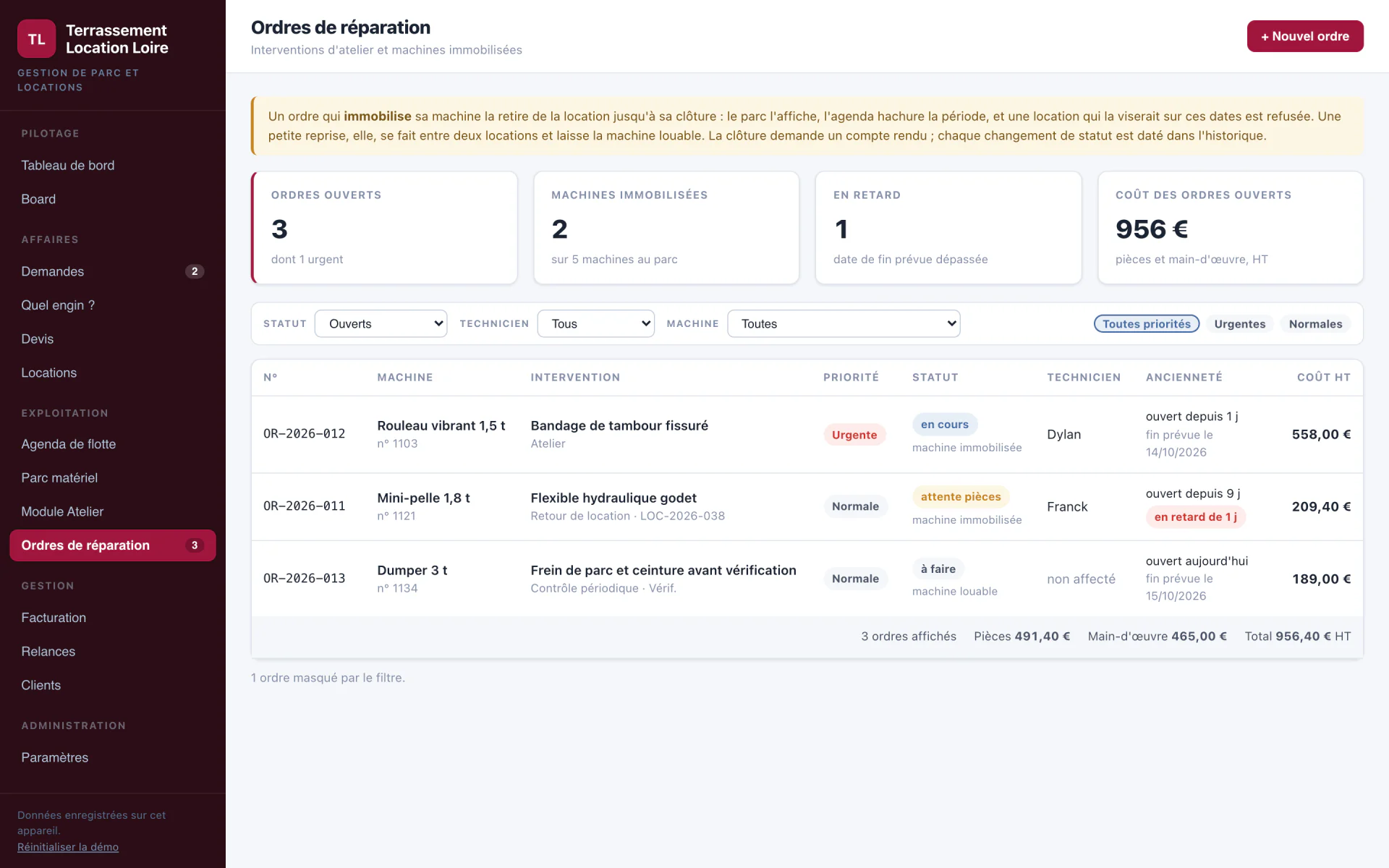Click the + Nouvel ordre button
The width and height of the screenshot is (1389, 868).
click(1304, 36)
